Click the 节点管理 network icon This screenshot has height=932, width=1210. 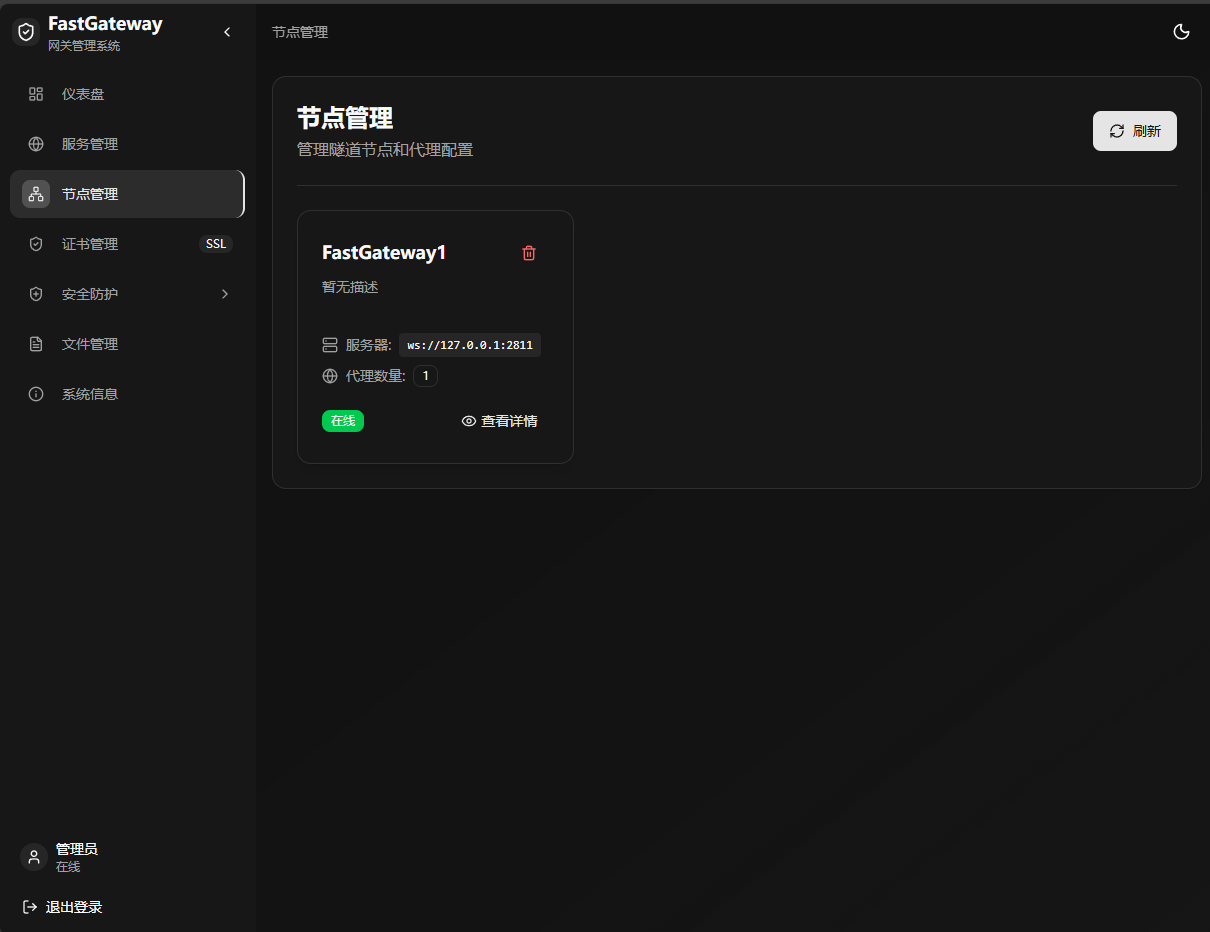pyautogui.click(x=36, y=194)
